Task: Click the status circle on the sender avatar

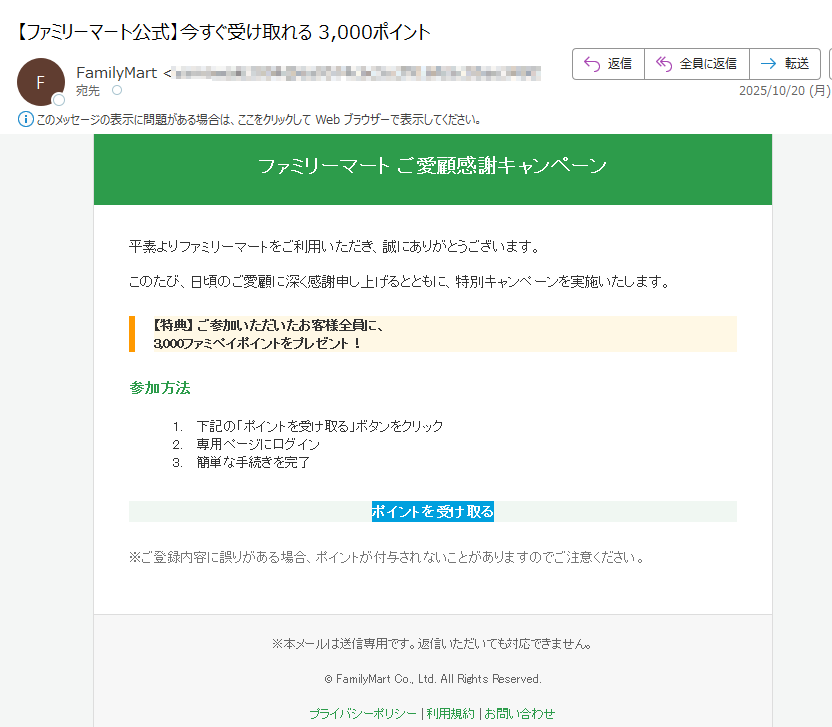Action: [60, 98]
